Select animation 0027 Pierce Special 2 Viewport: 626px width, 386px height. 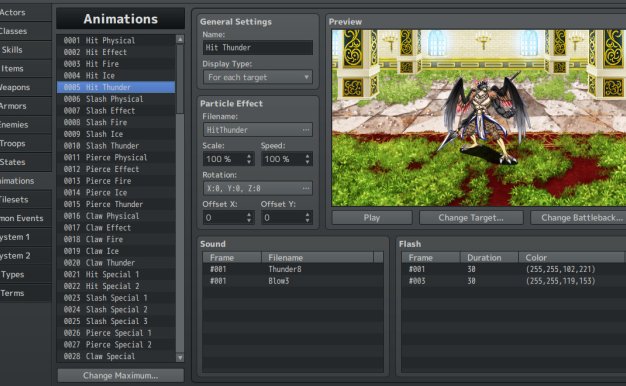(116, 344)
